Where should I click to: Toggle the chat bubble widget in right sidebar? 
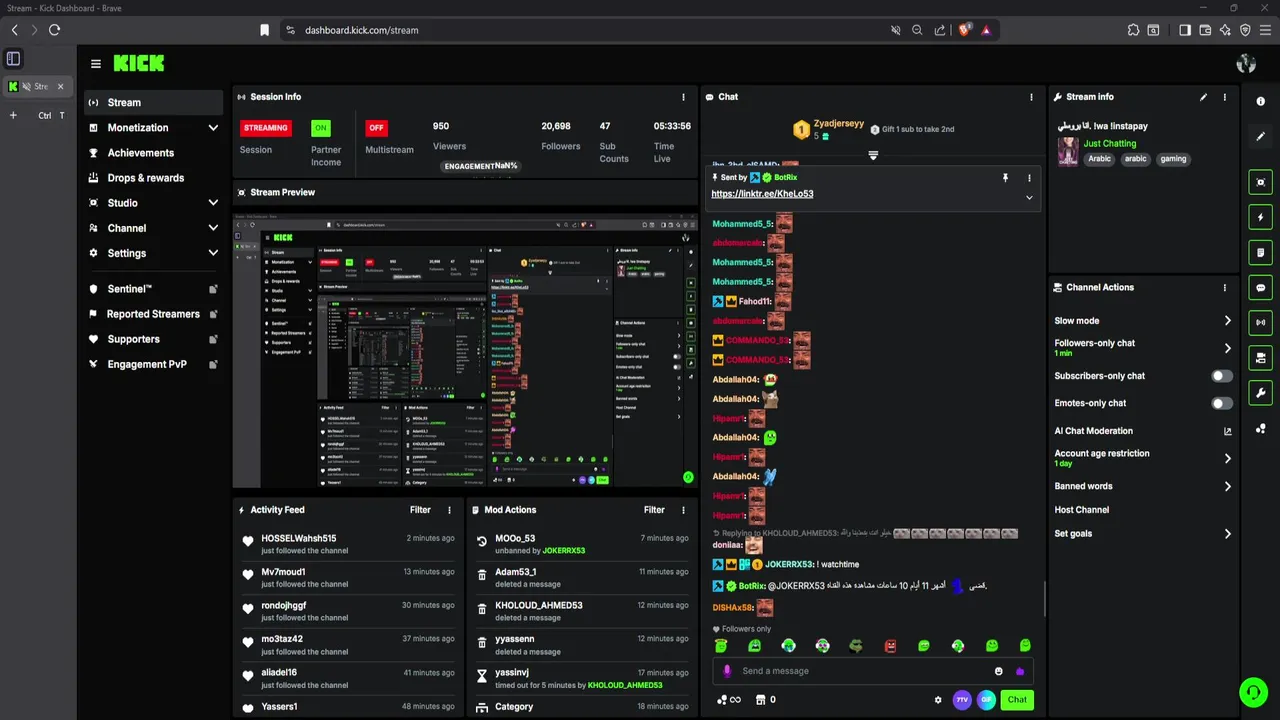click(x=1261, y=287)
